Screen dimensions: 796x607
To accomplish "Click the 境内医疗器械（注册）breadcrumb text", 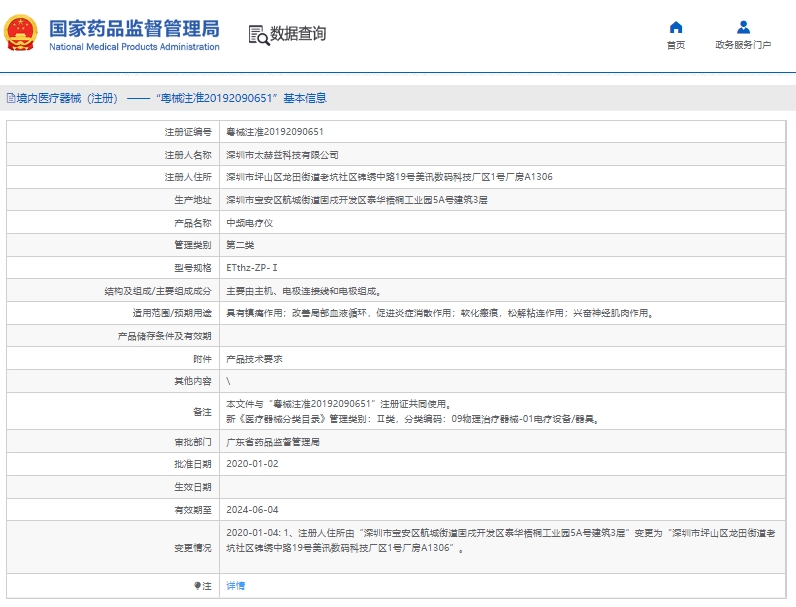I will 67,98.
